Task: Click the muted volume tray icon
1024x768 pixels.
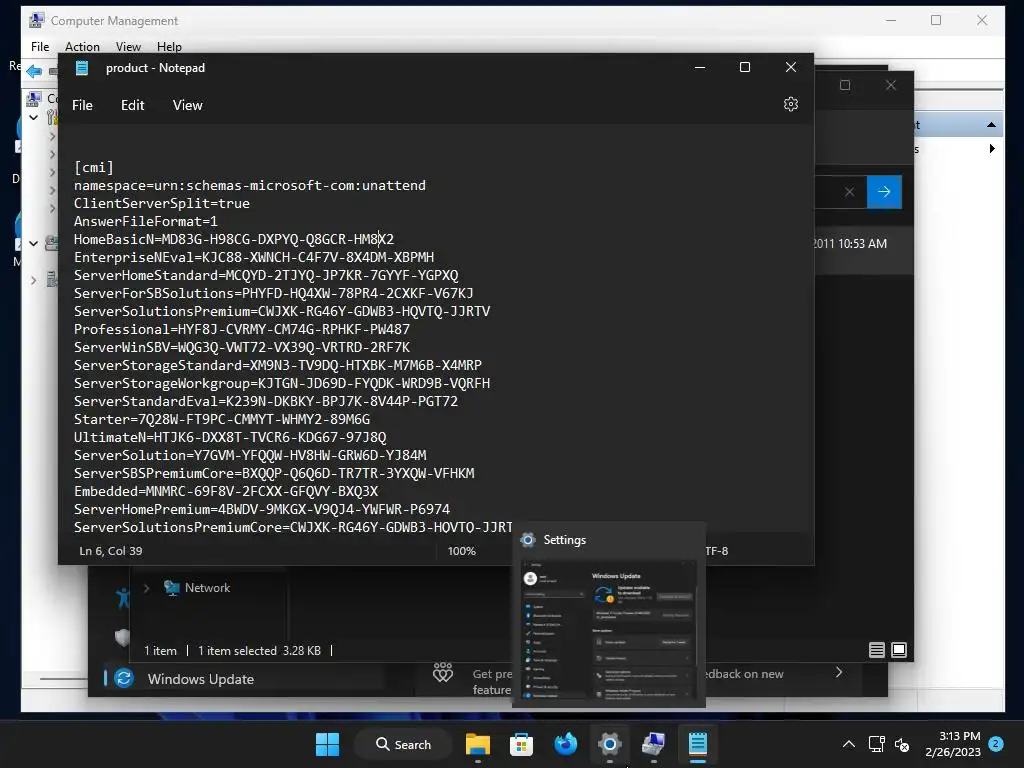Action: [x=902, y=744]
